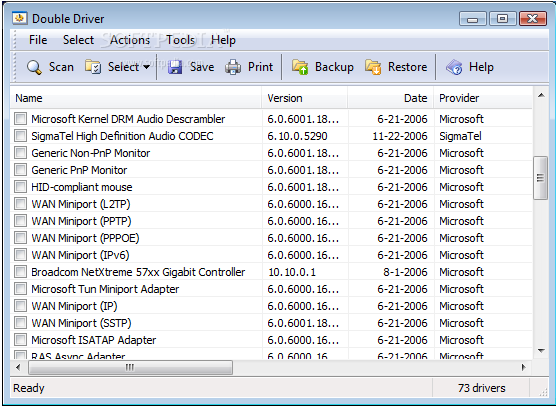The width and height of the screenshot is (556, 406).
Task: Click the Double Driver title bar icon
Action: pyautogui.click(x=20, y=18)
